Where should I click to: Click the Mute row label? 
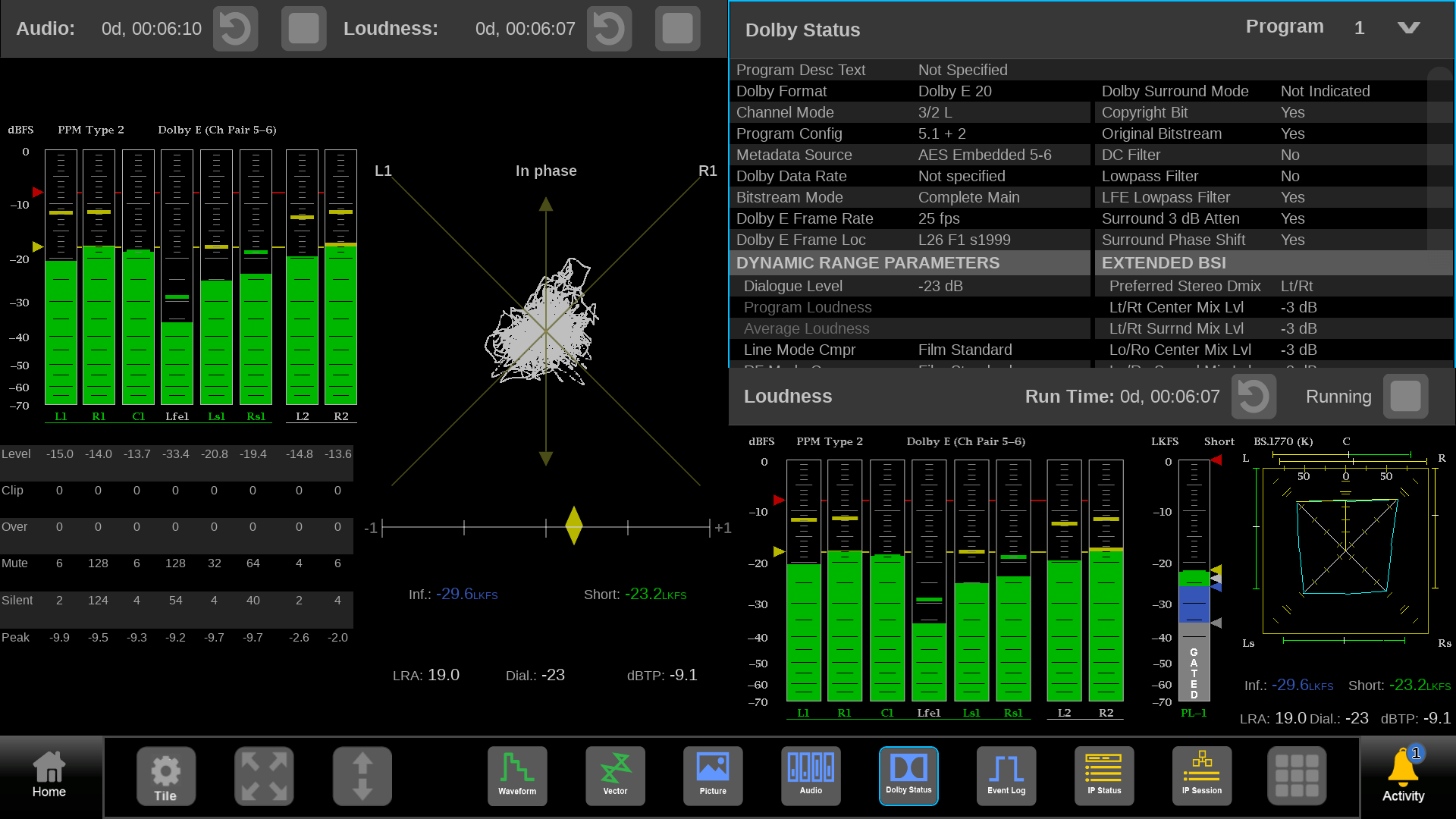(14, 563)
